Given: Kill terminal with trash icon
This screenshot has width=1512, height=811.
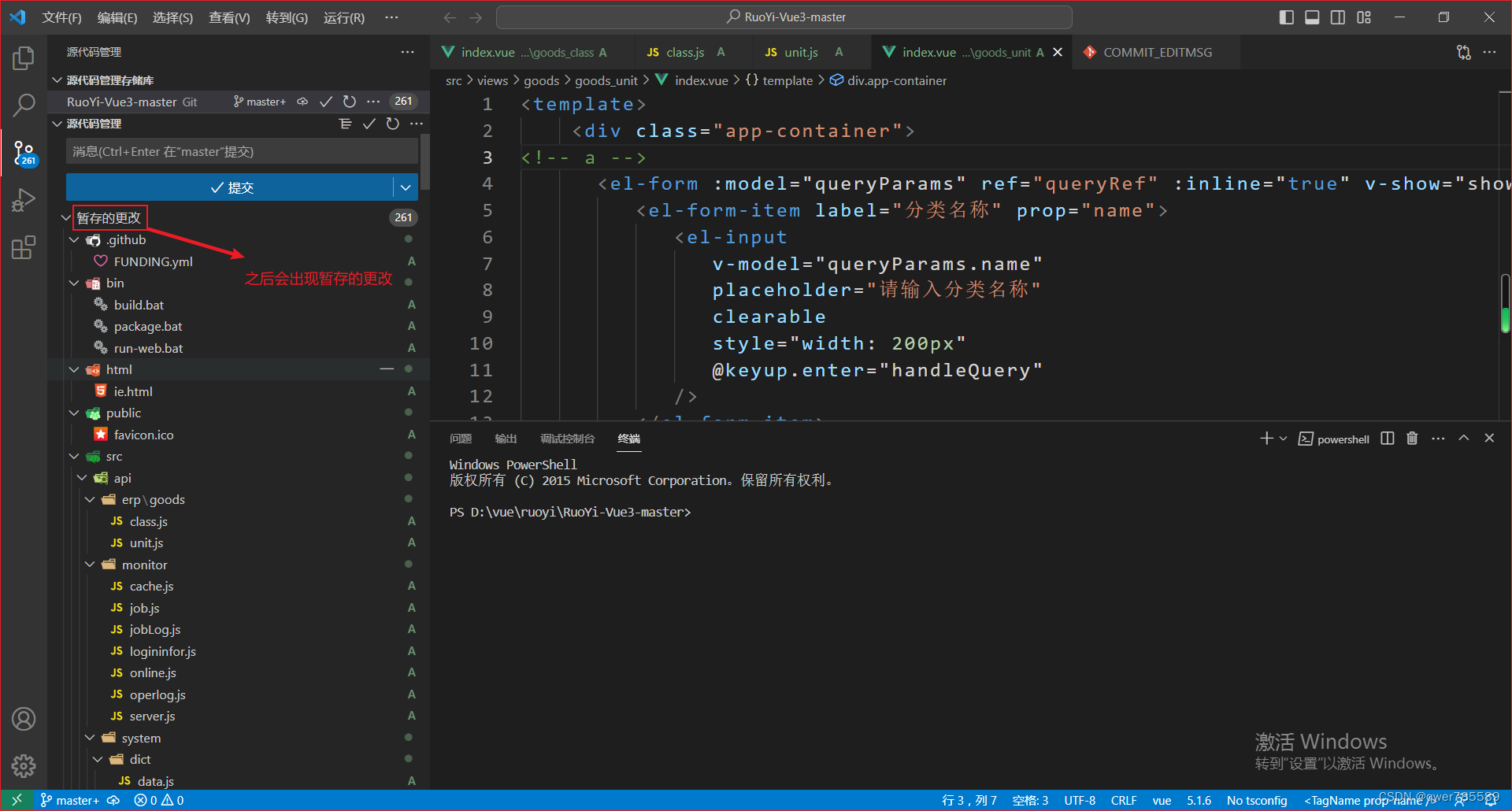Looking at the screenshot, I should click(x=1412, y=439).
